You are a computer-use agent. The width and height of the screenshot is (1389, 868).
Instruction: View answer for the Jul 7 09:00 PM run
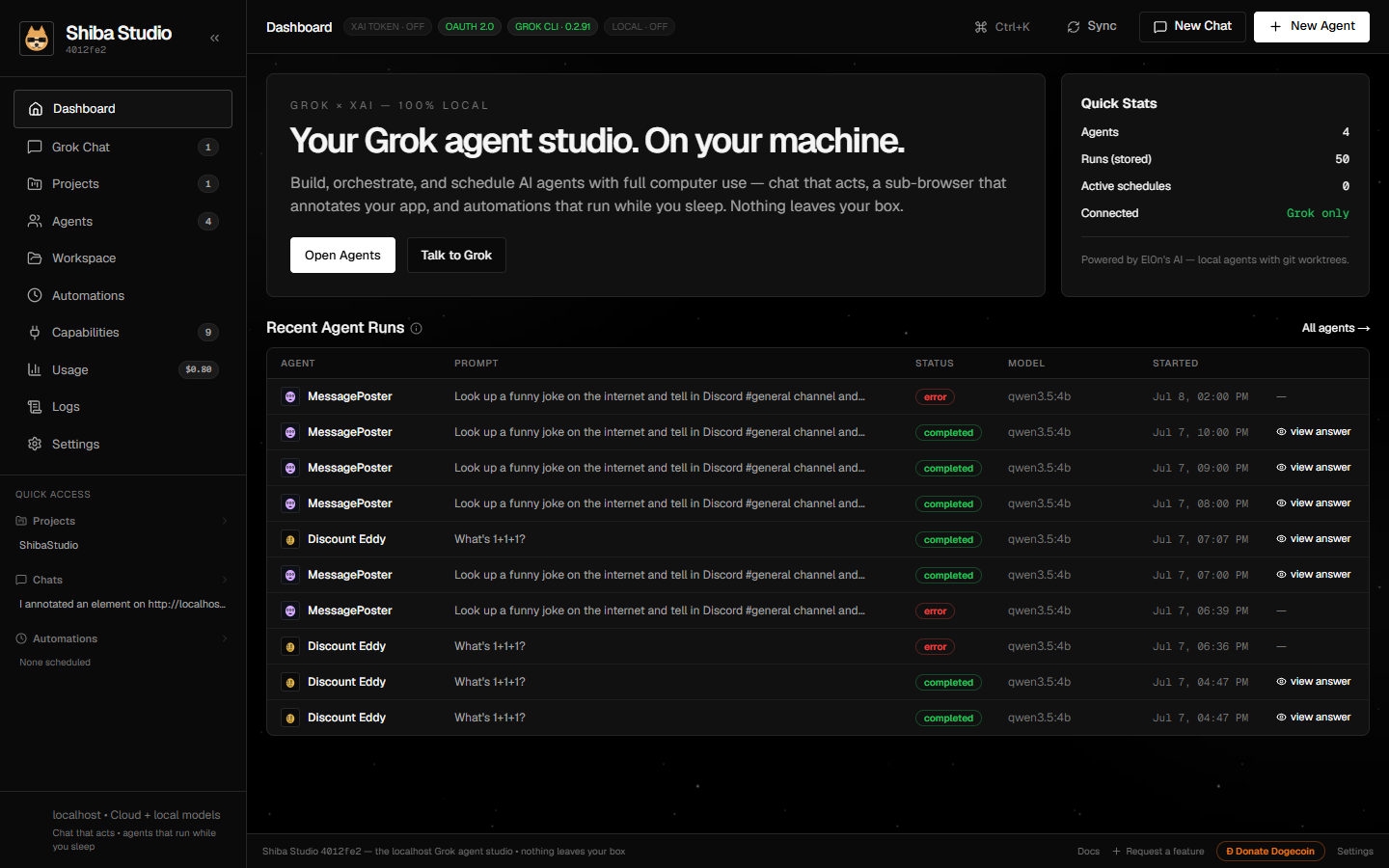click(1314, 468)
